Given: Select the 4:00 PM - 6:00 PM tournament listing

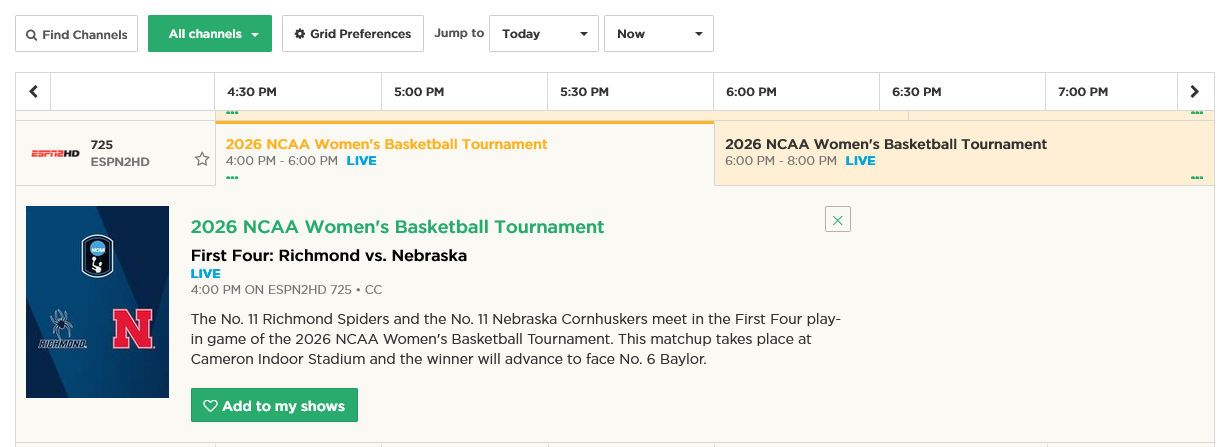Looking at the screenshot, I should click(x=386, y=144).
